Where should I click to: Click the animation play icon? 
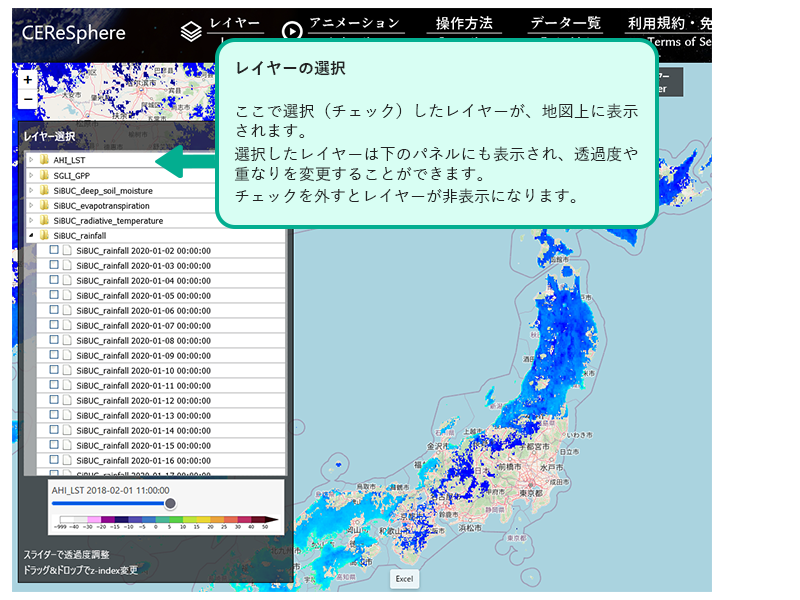pyautogui.click(x=292, y=32)
